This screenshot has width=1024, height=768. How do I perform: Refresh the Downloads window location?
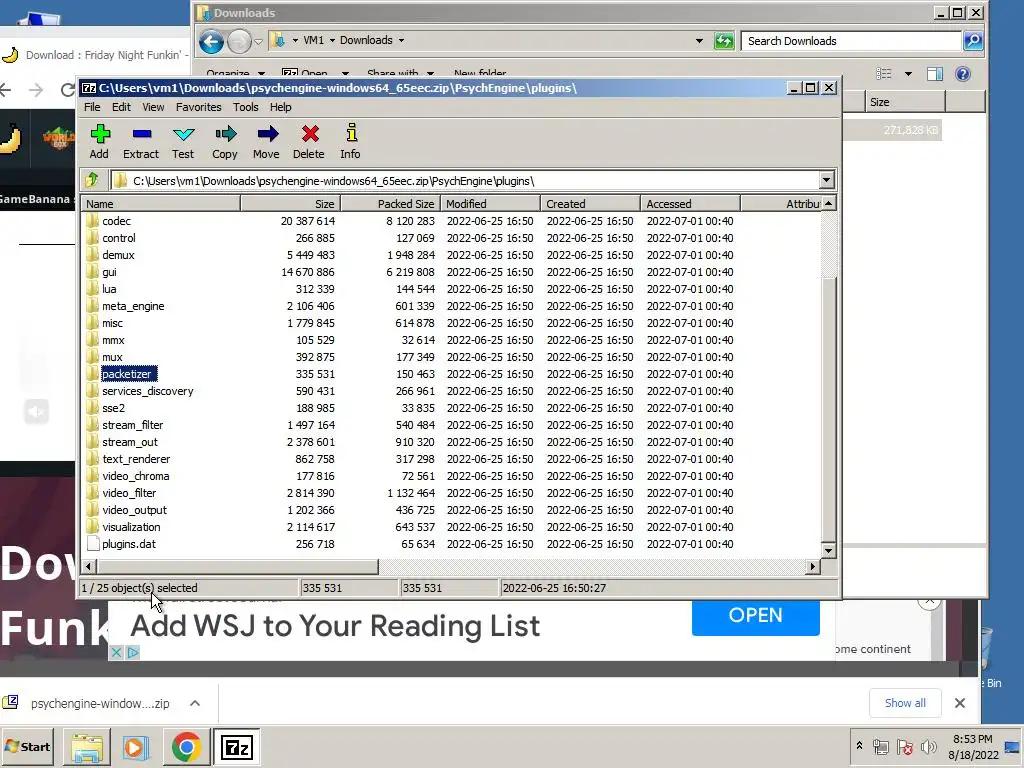coord(724,41)
